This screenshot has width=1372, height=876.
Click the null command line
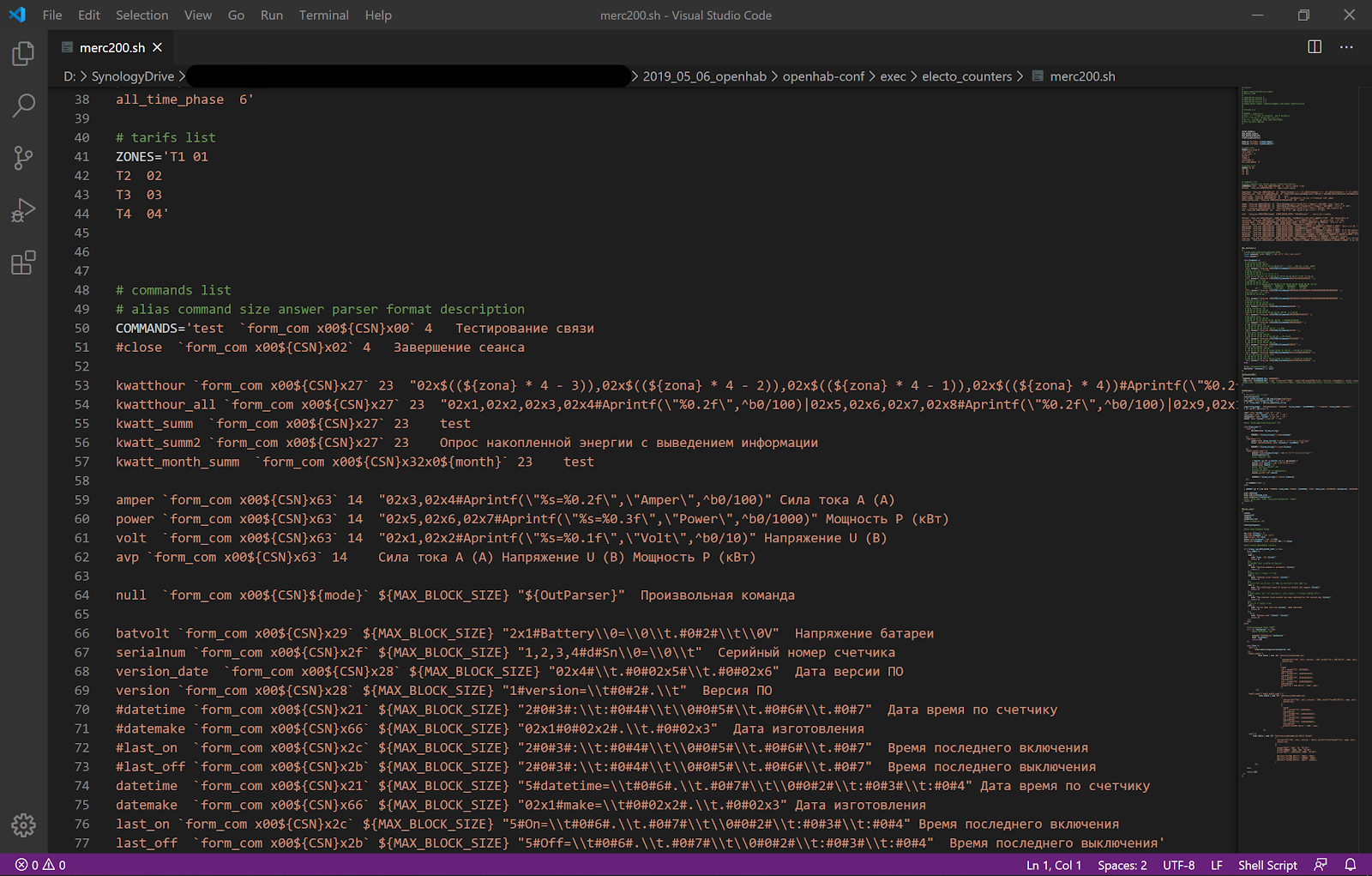pos(455,595)
